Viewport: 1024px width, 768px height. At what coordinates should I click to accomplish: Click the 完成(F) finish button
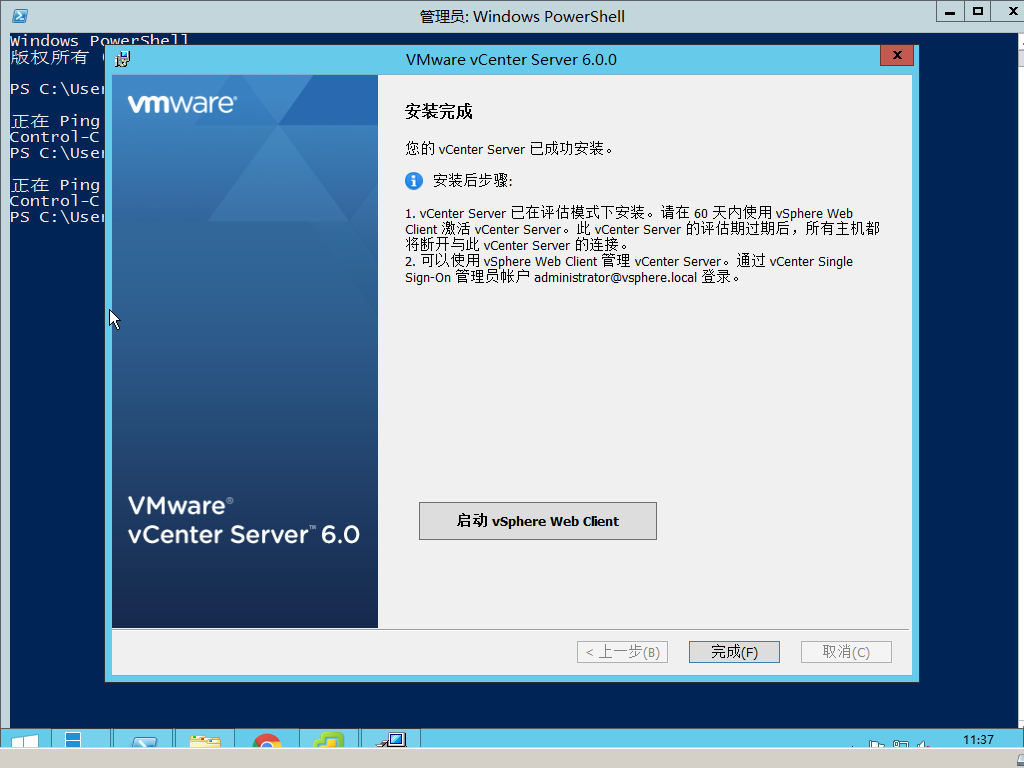[734, 652]
